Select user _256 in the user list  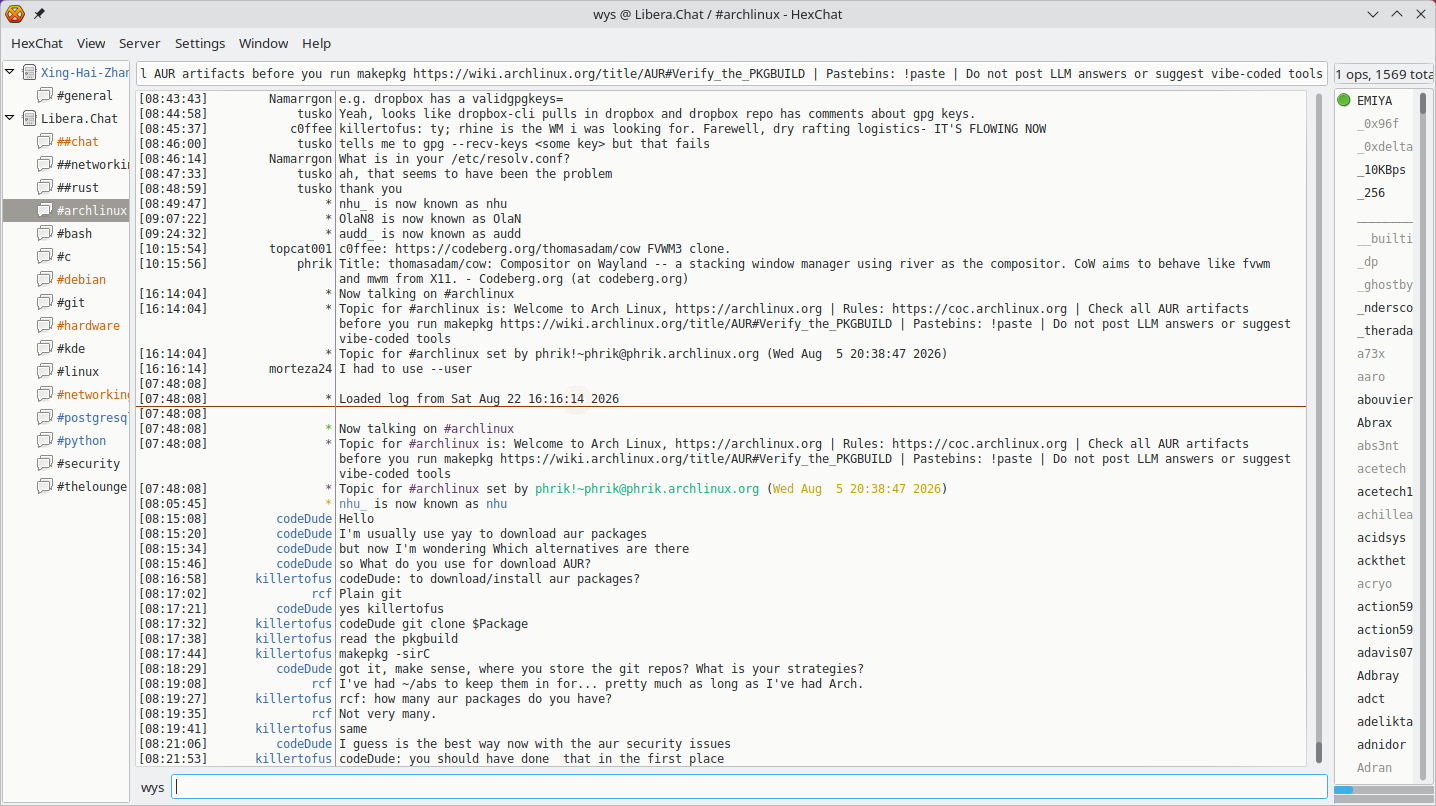coord(1371,193)
